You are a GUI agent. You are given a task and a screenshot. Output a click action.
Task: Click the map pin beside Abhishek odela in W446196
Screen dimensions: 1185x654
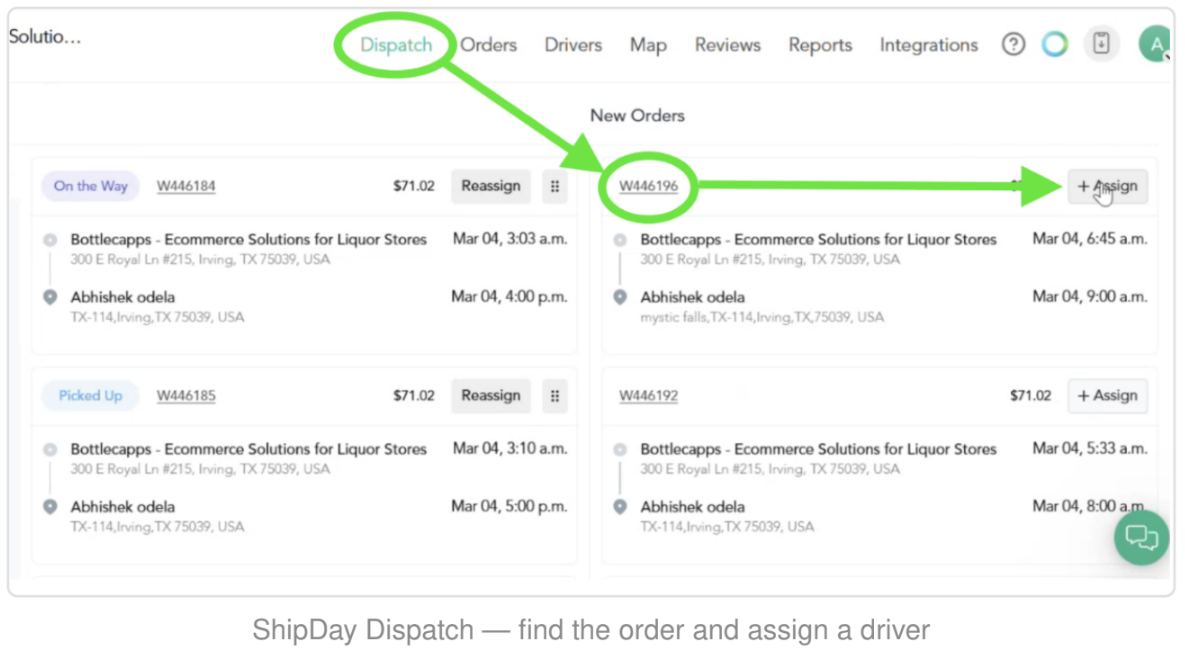[620, 297]
